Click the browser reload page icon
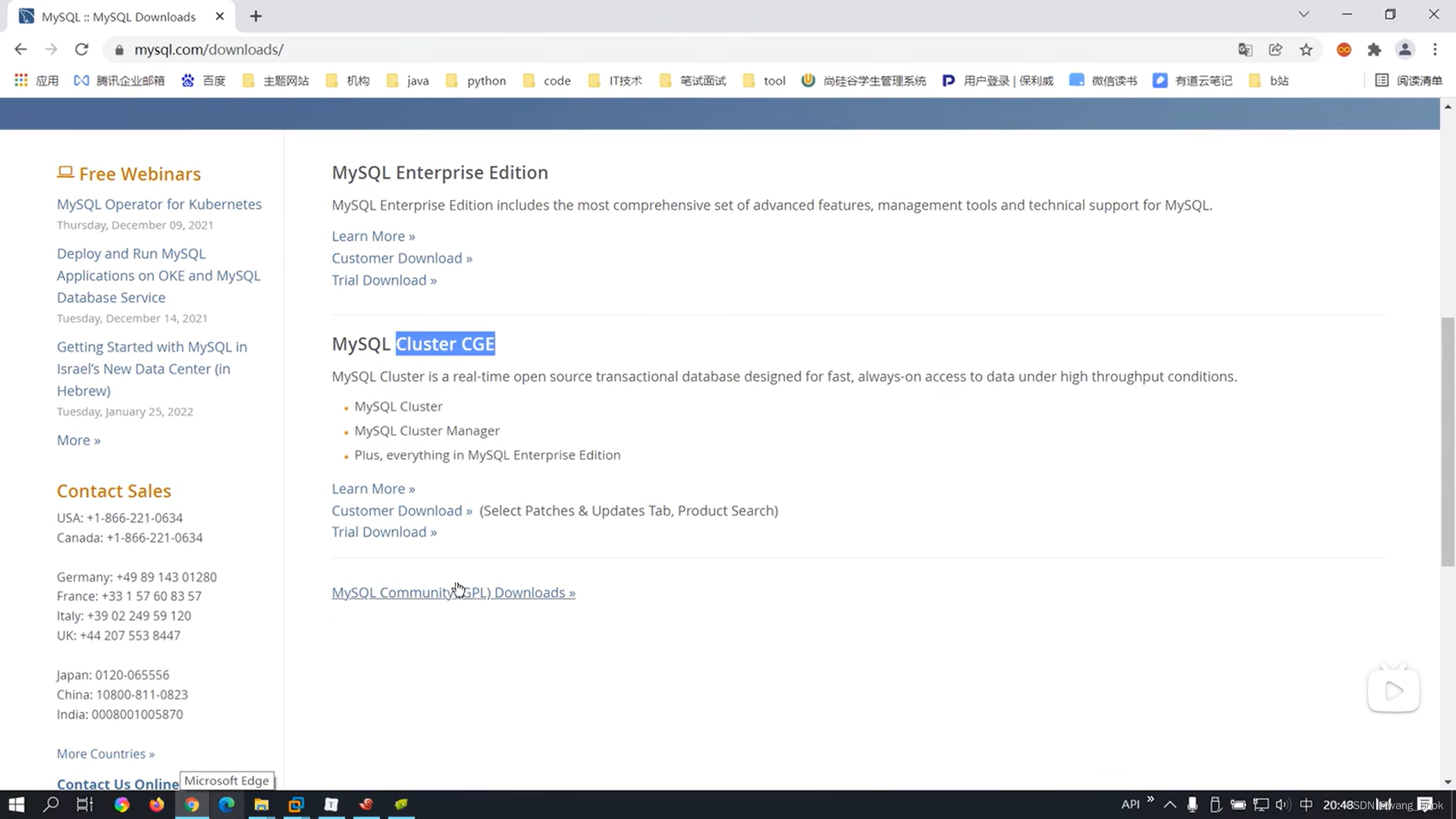 pos(82,49)
